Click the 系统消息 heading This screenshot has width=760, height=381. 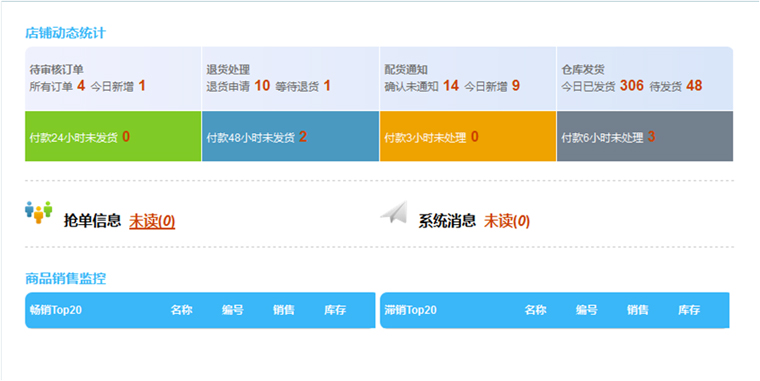(x=447, y=221)
